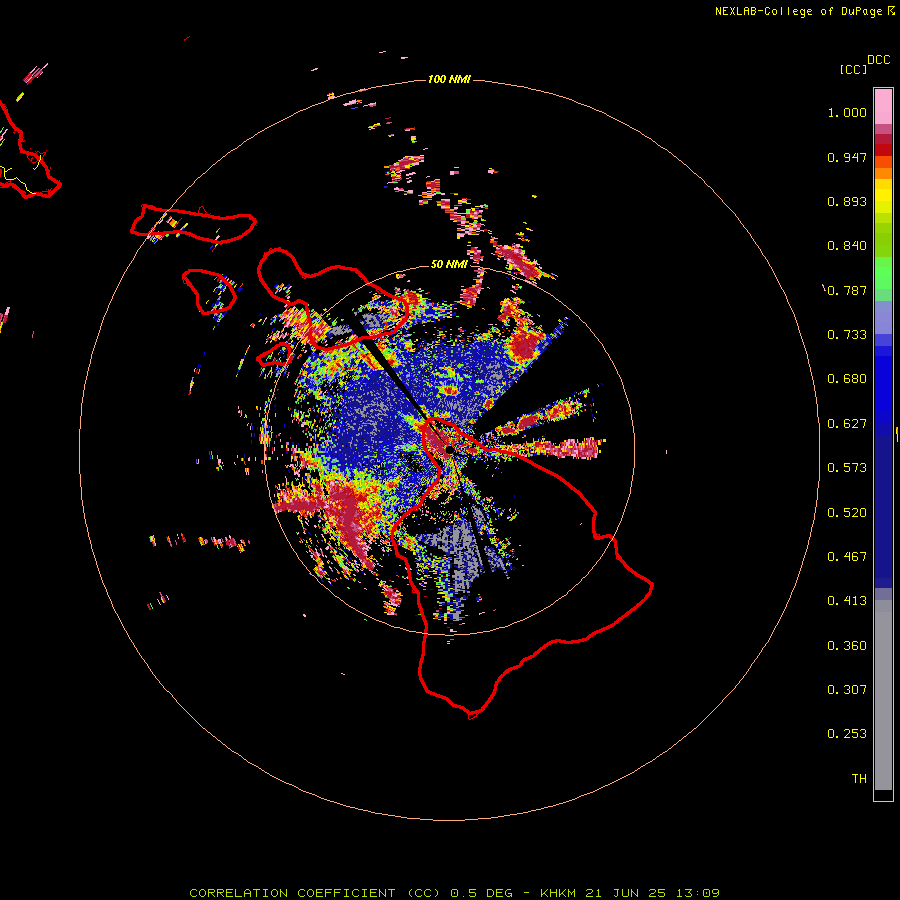
Task: Click the 0.947 color scale value
Action: [847, 157]
